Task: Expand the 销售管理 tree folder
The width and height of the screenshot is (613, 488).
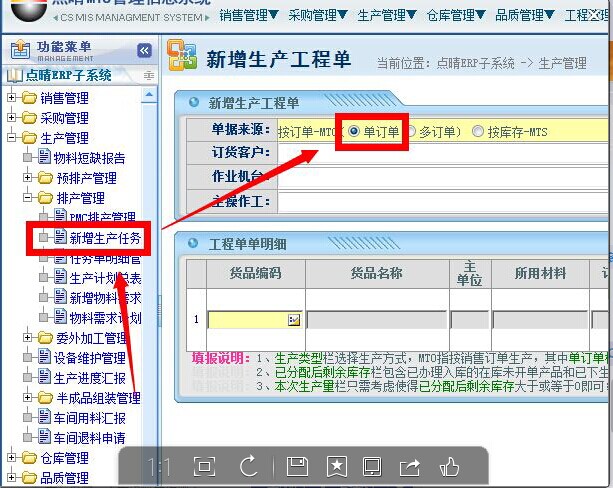Action: (x=12, y=98)
